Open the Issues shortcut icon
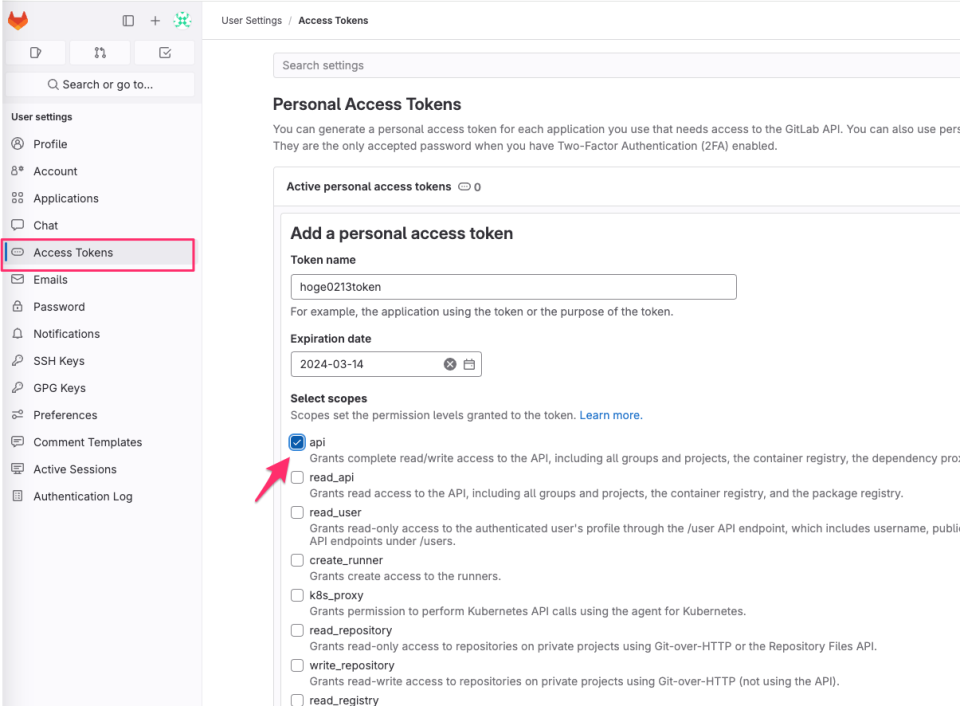The image size is (960, 706). point(36,52)
